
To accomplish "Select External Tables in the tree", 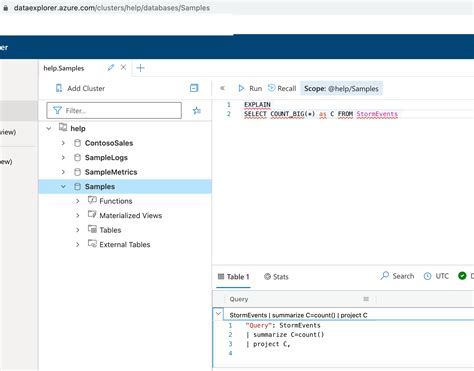I will point(125,245).
